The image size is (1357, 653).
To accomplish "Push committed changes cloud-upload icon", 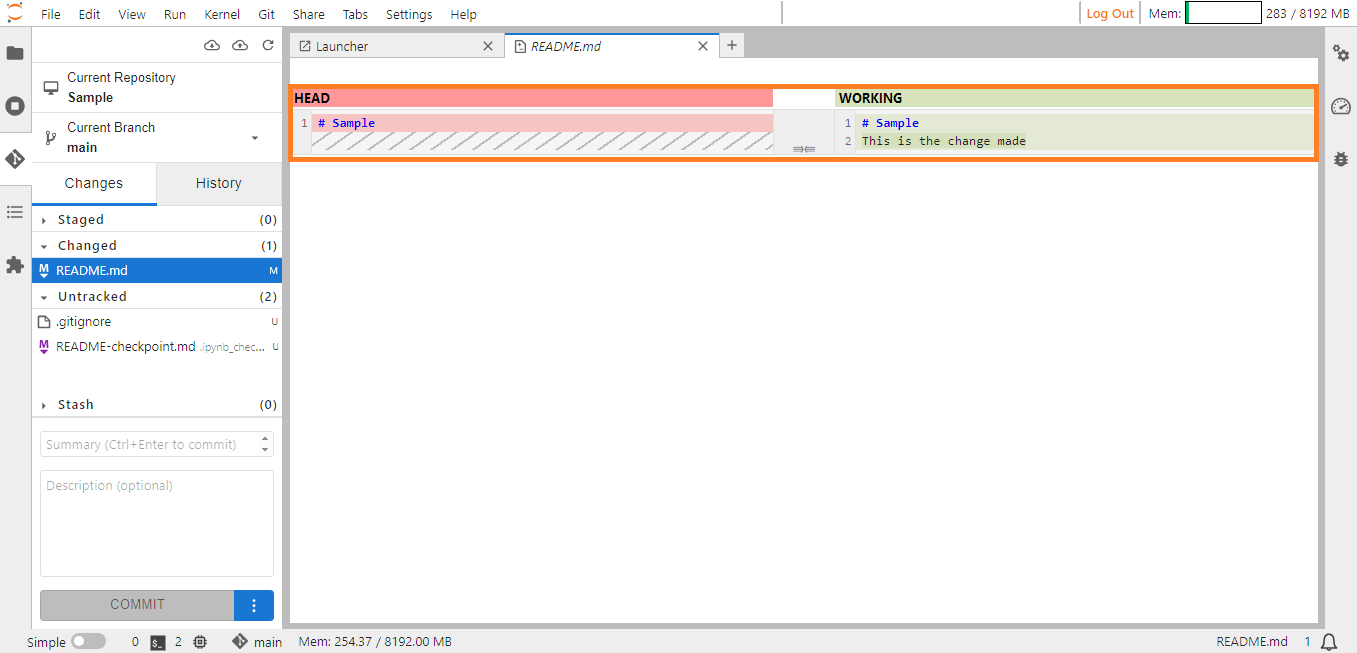I will (240, 46).
